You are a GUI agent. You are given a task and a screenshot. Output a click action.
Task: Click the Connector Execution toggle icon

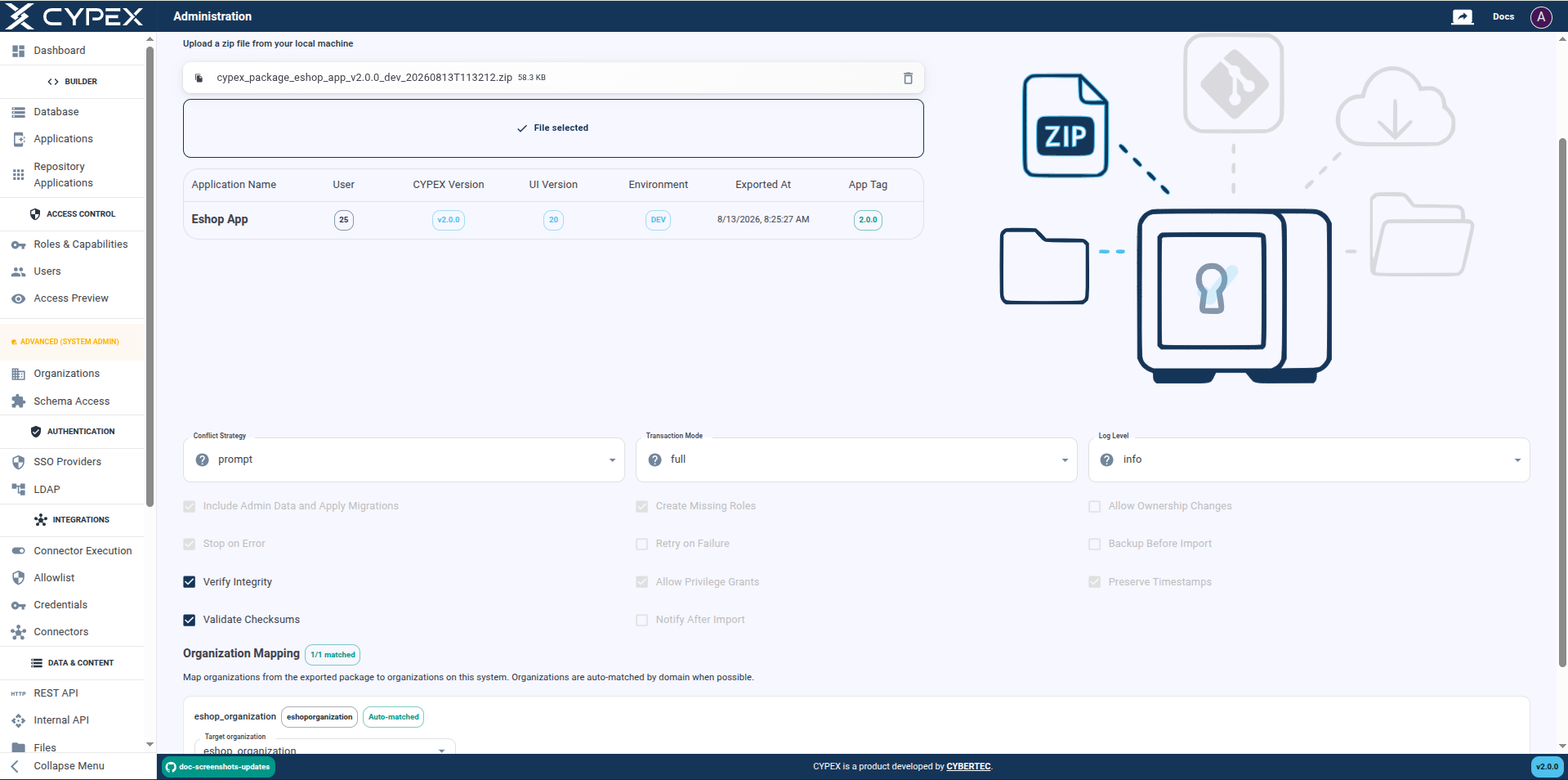coord(18,551)
